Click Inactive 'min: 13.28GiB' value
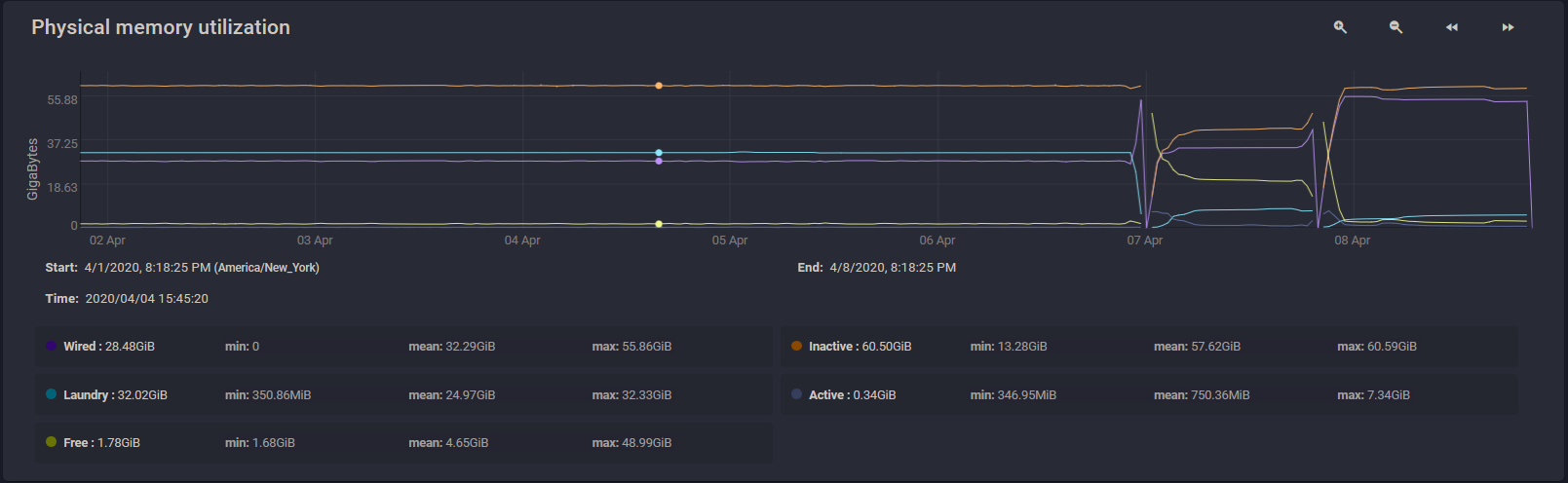The image size is (1568, 483). (1009, 347)
